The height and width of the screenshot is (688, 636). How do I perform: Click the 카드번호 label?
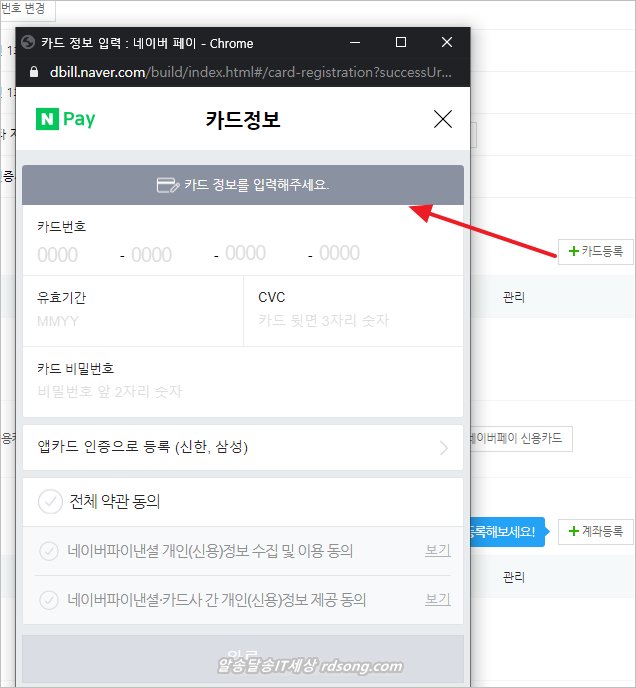pyautogui.click(x=61, y=226)
